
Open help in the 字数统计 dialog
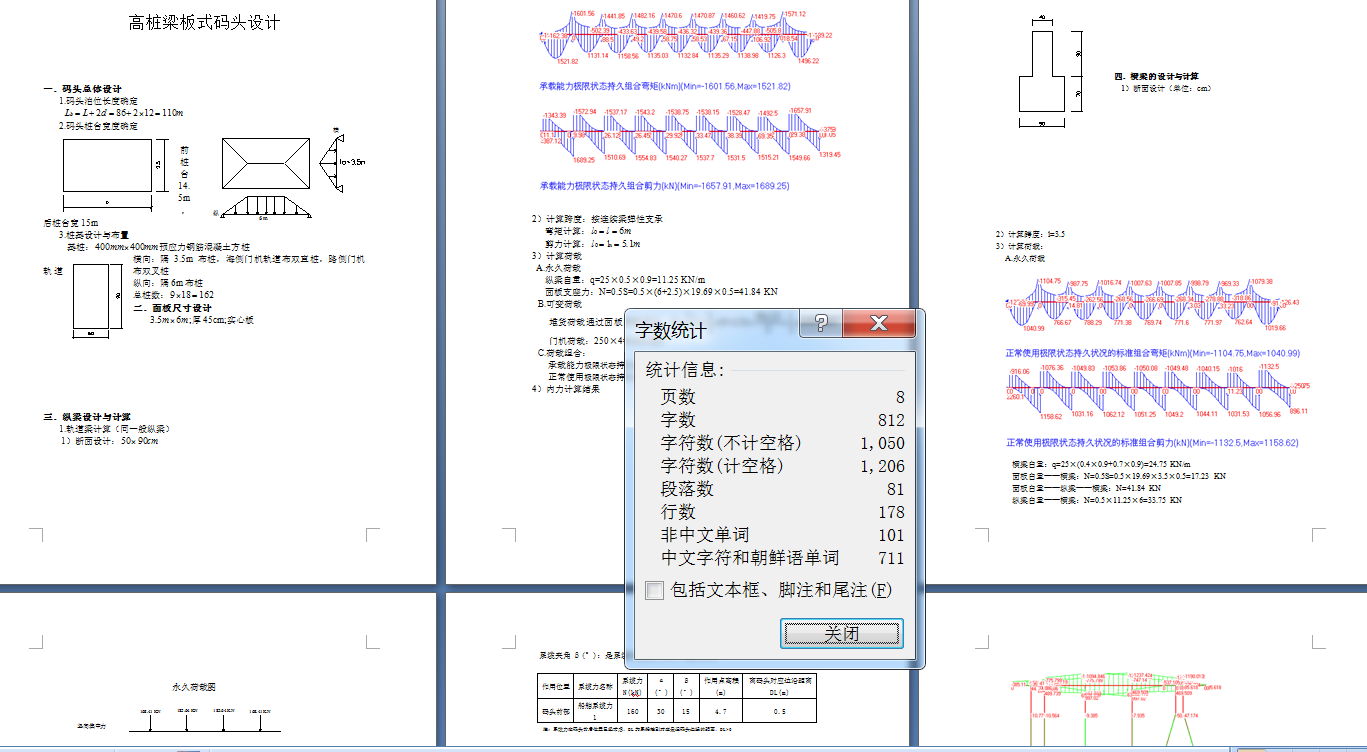click(821, 323)
